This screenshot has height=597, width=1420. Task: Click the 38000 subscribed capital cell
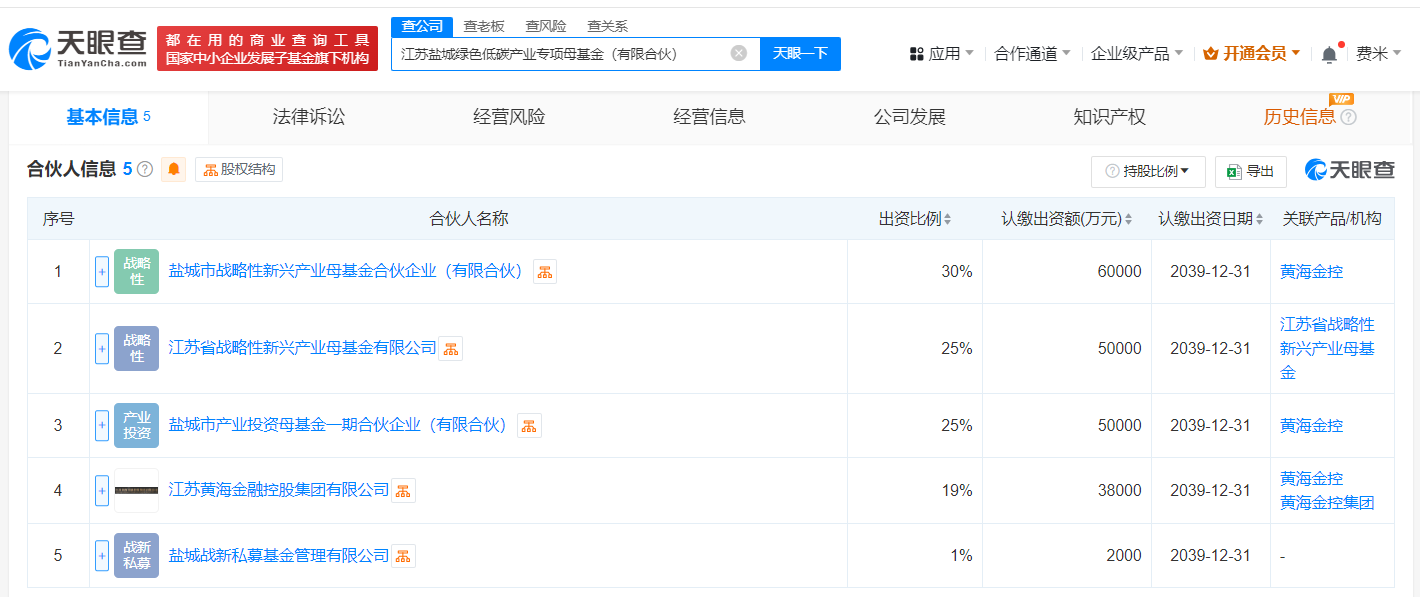click(1067, 490)
